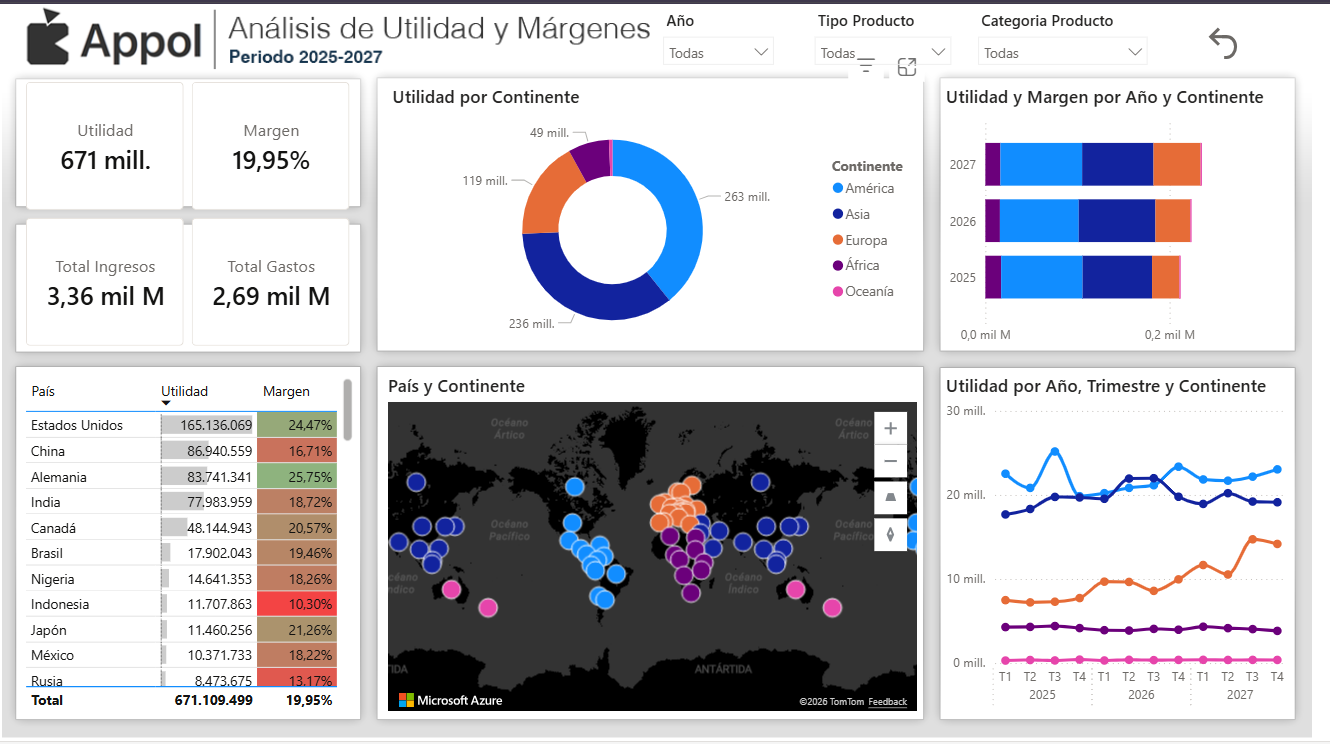Click the map tilt control icon
Image resolution: width=1330 pixels, height=744 pixels.
(x=890, y=496)
